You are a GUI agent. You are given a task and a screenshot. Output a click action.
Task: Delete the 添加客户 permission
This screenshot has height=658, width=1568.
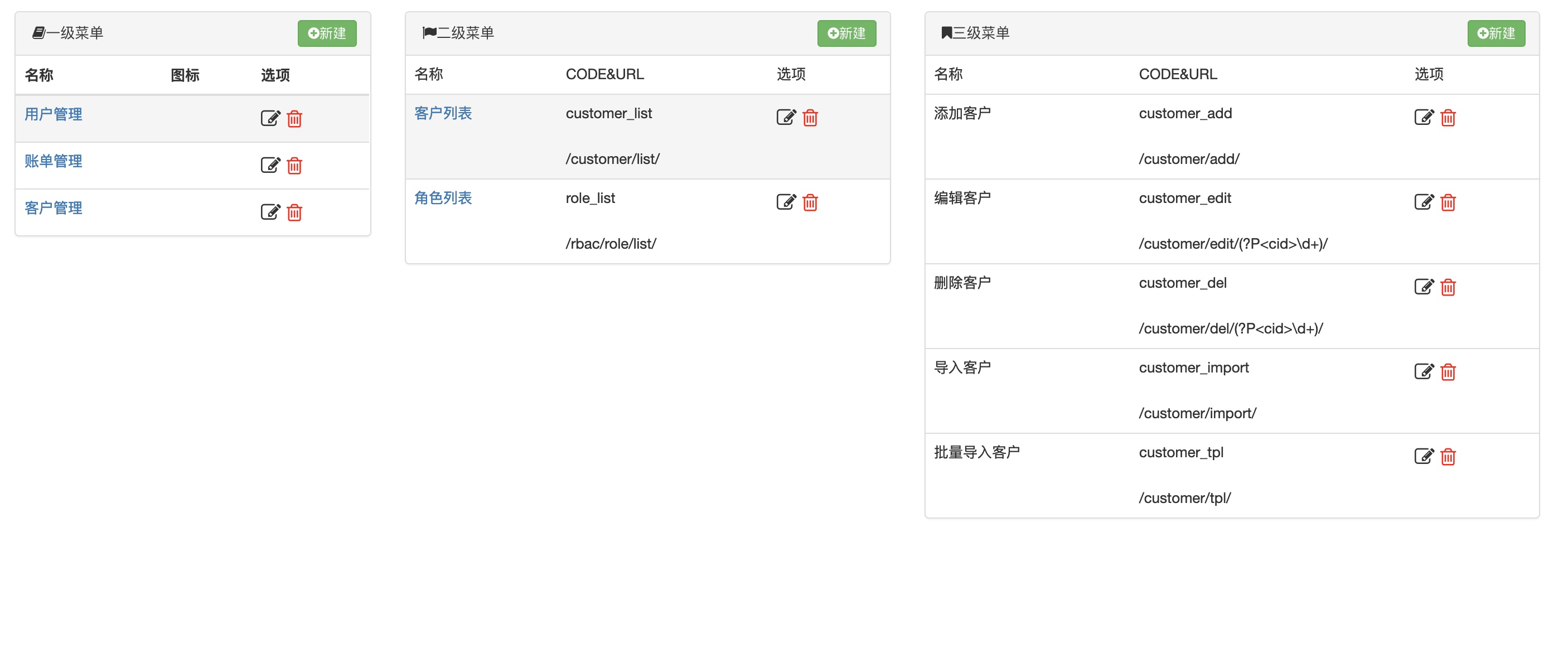click(x=1448, y=117)
